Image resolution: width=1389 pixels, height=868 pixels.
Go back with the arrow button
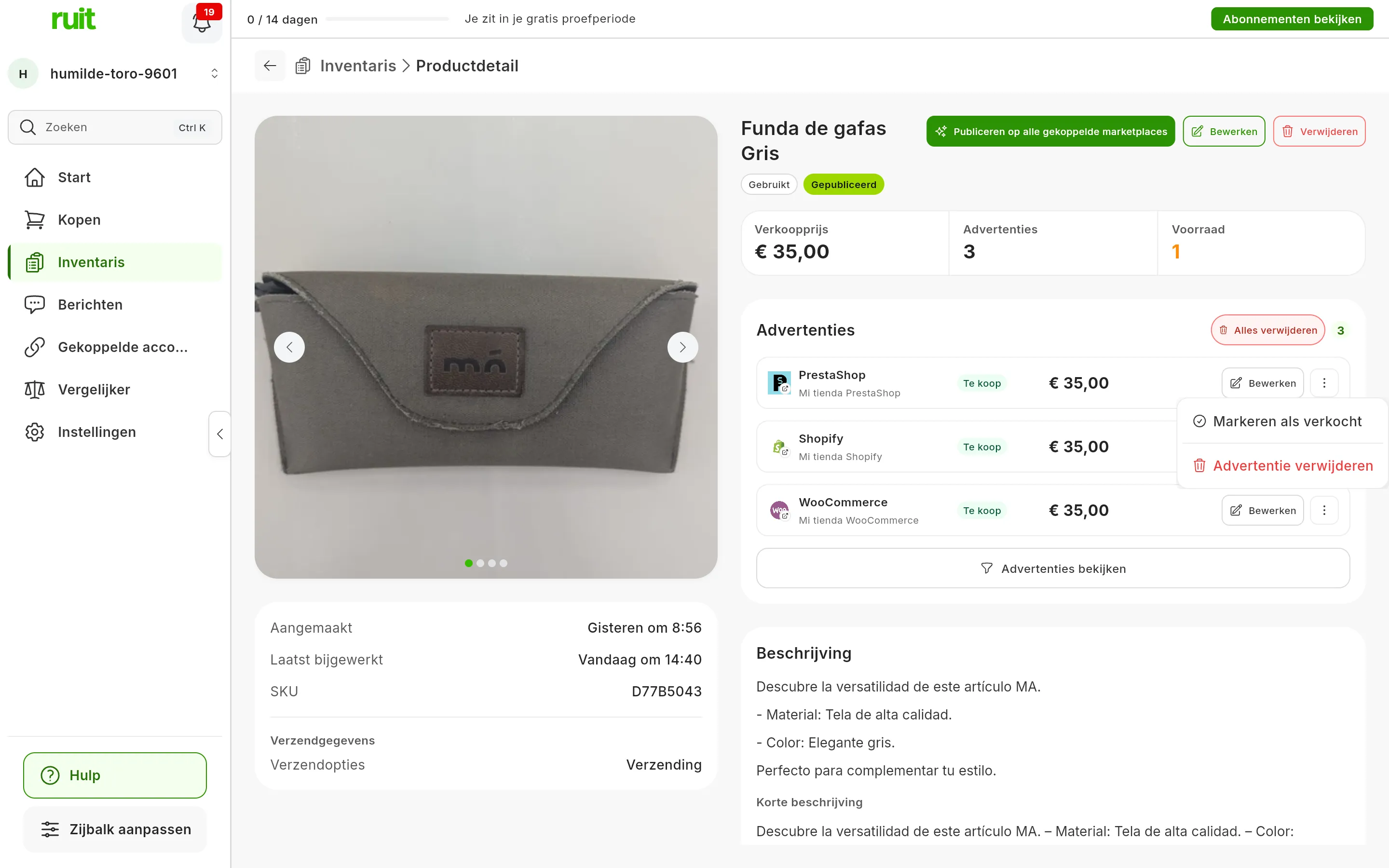pos(270,66)
